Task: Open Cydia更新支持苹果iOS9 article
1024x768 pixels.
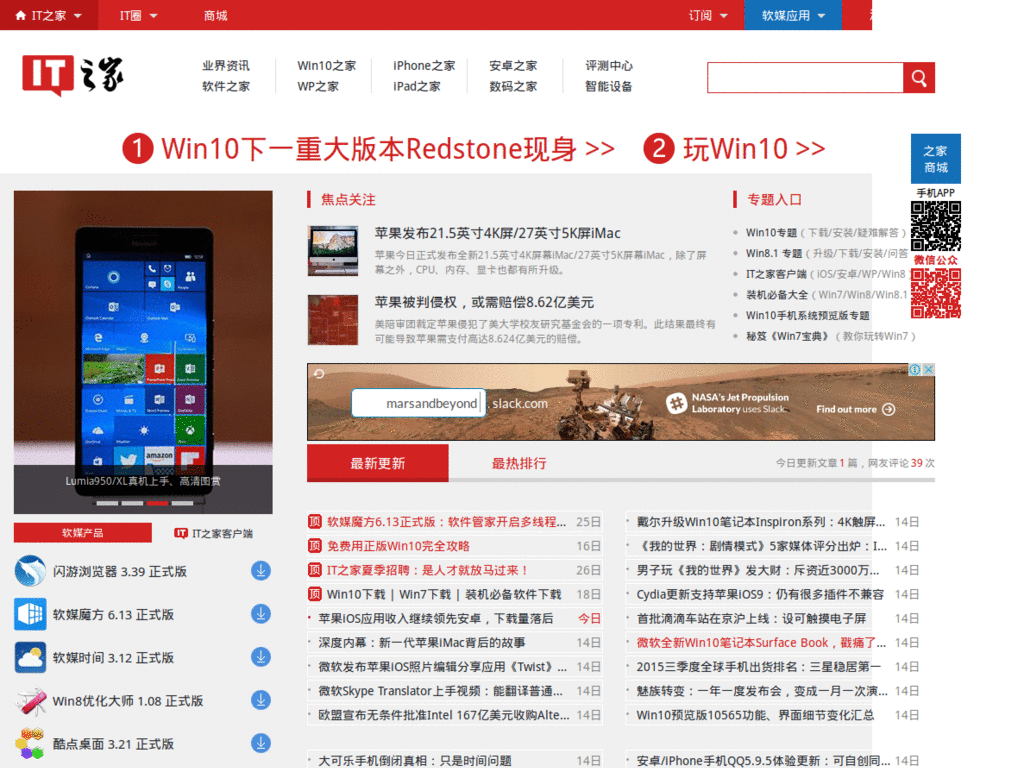Action: (760, 594)
